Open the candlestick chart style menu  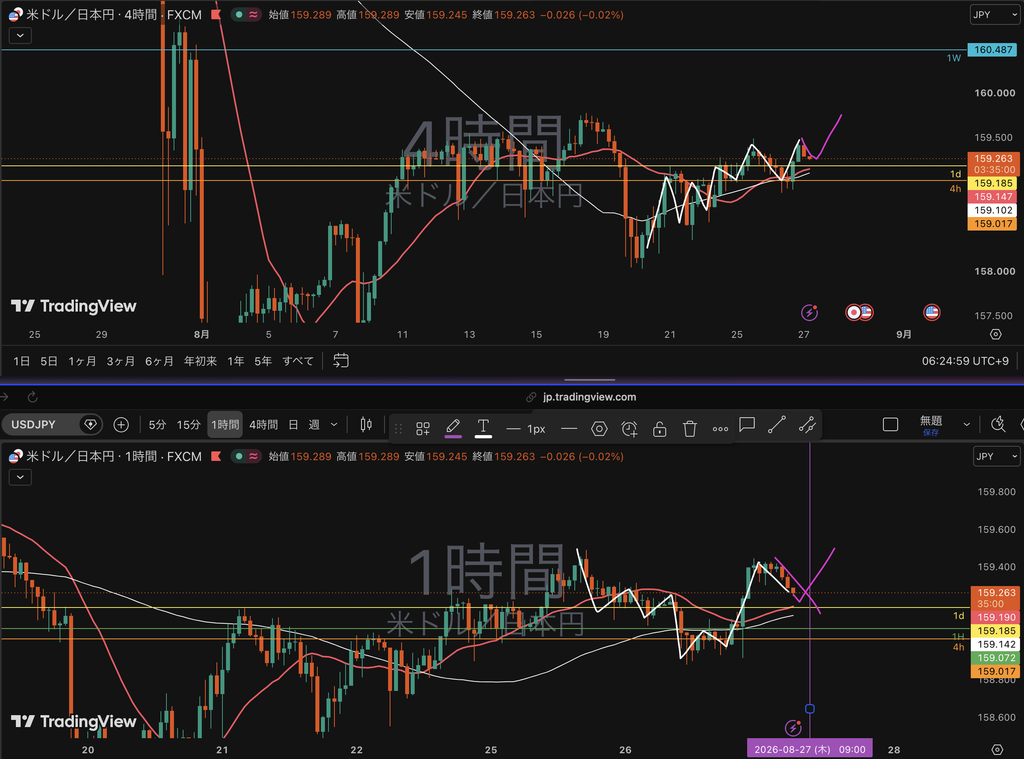click(x=366, y=425)
